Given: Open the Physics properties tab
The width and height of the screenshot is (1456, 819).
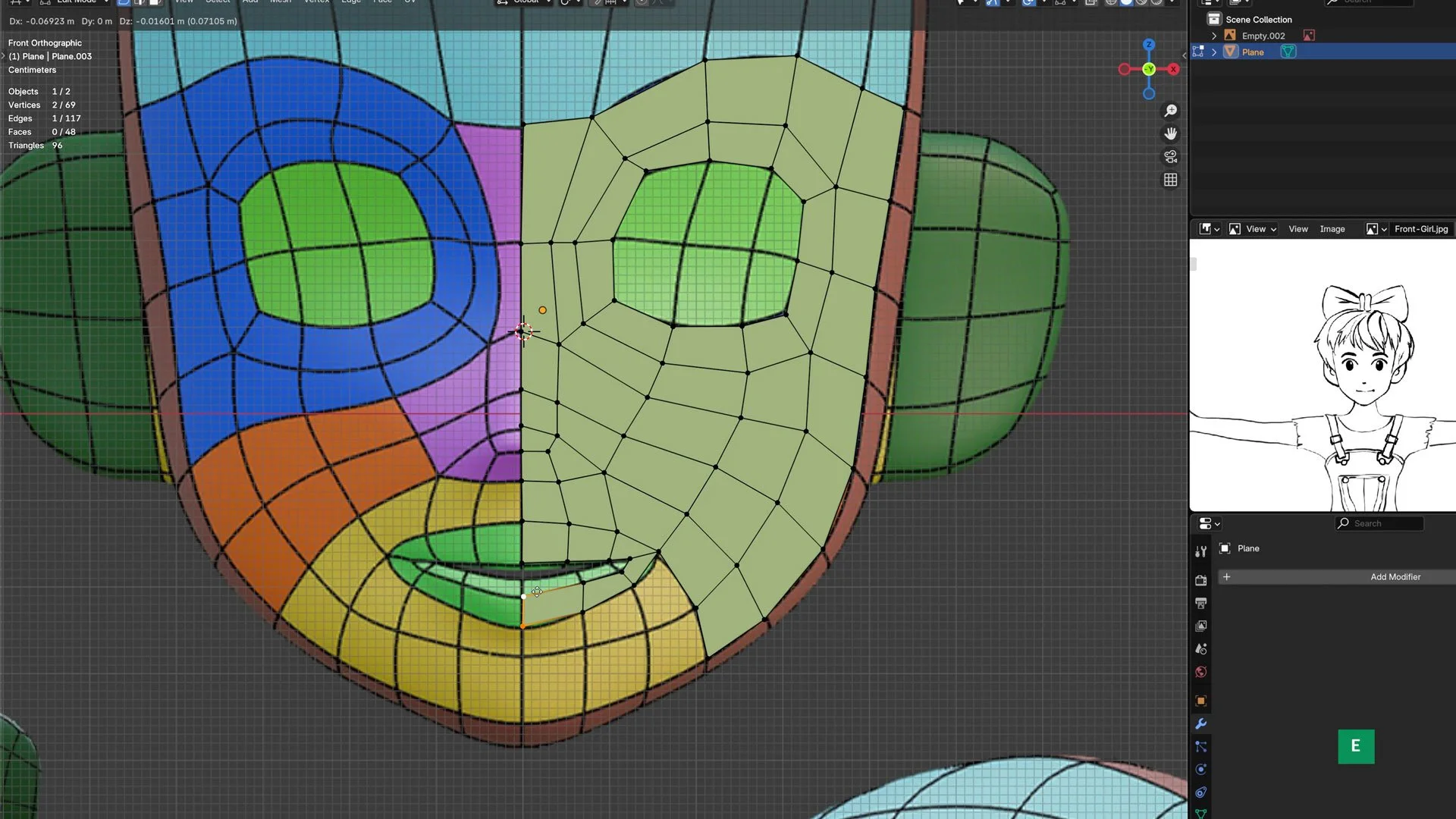Looking at the screenshot, I should (1200, 770).
